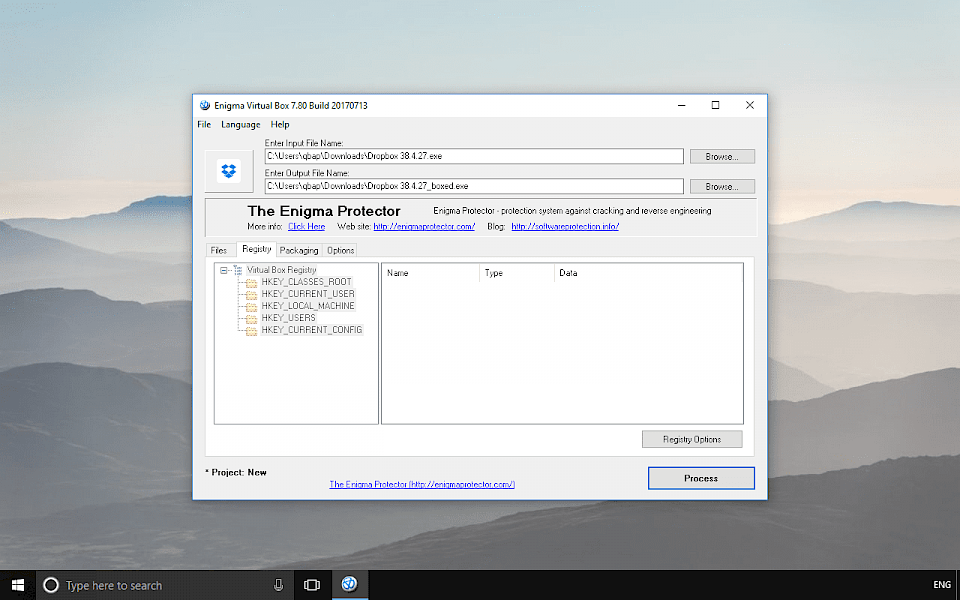
Task: Click the Enigma Virtual Box title bar icon
Action: point(204,105)
